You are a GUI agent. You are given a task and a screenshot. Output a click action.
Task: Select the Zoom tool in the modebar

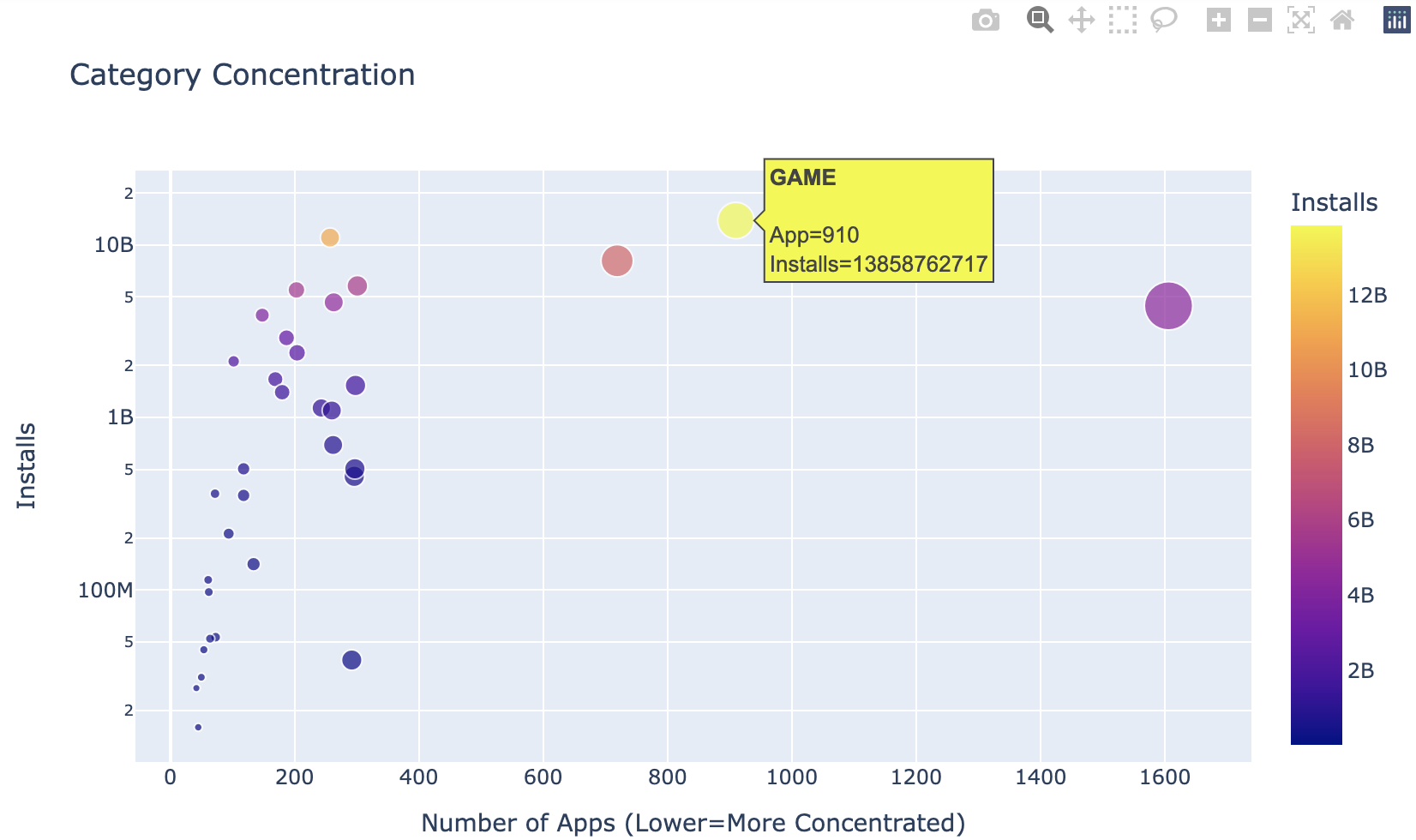click(x=1037, y=20)
